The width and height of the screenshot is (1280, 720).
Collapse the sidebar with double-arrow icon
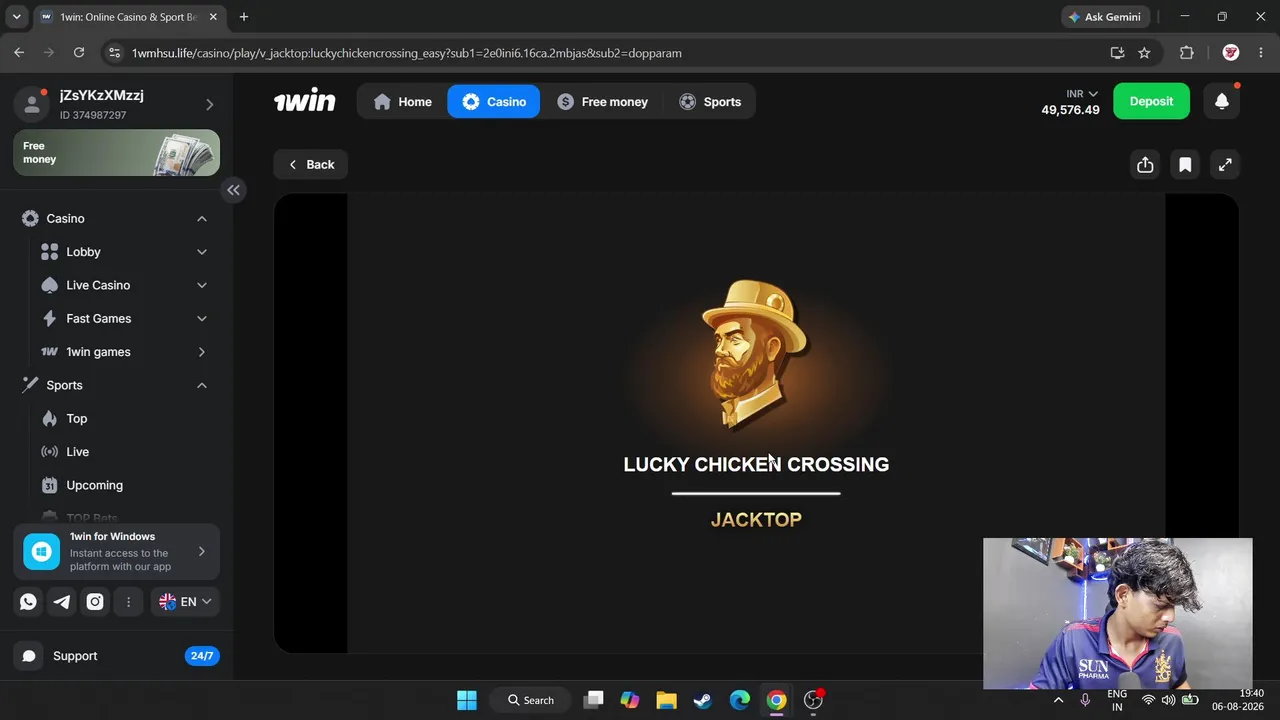click(x=233, y=190)
